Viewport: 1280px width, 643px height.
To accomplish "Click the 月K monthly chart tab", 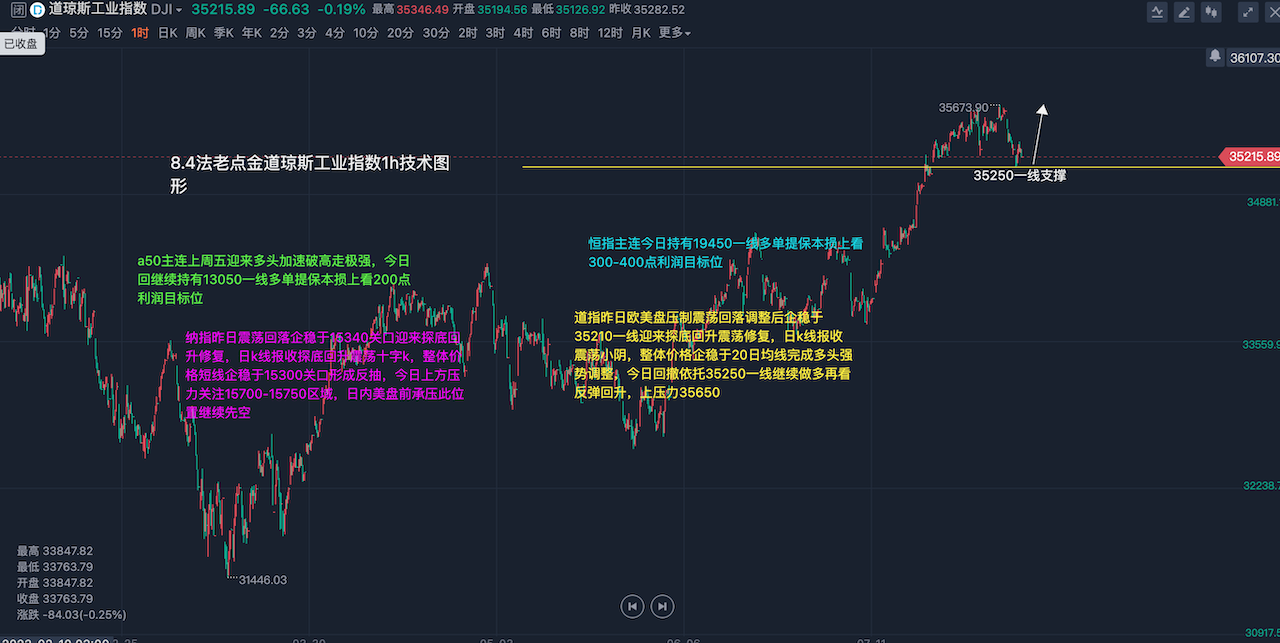I will point(640,32).
